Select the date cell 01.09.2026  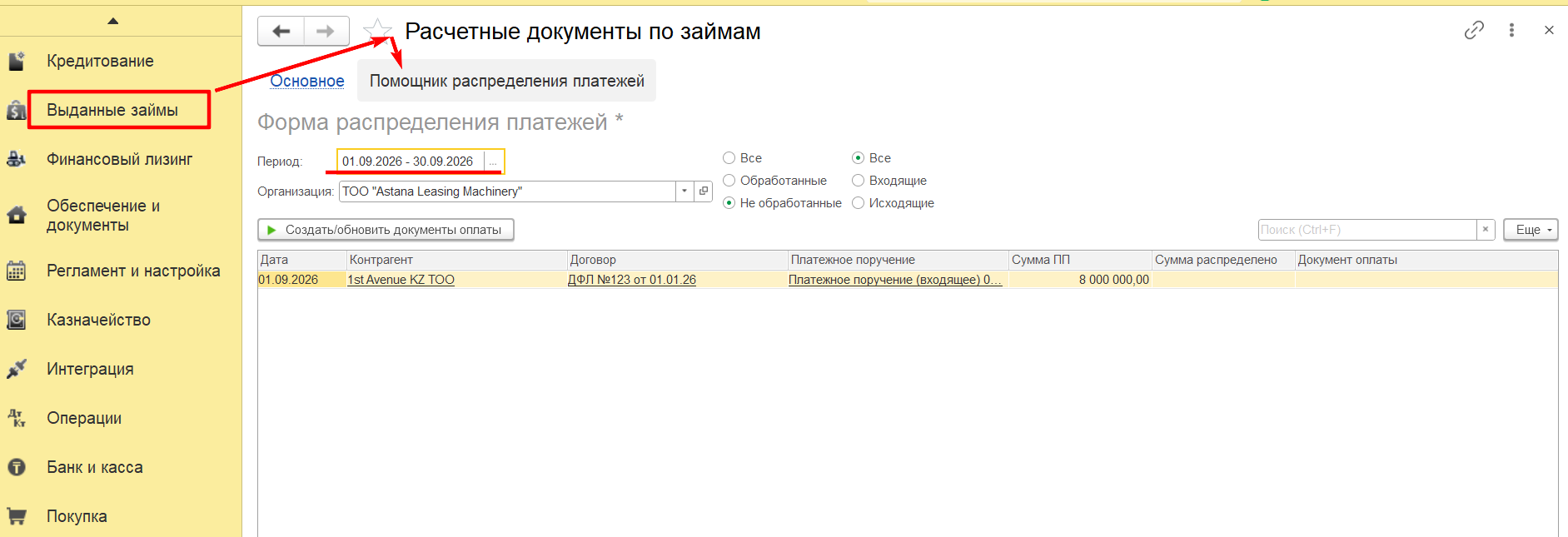pos(301,280)
